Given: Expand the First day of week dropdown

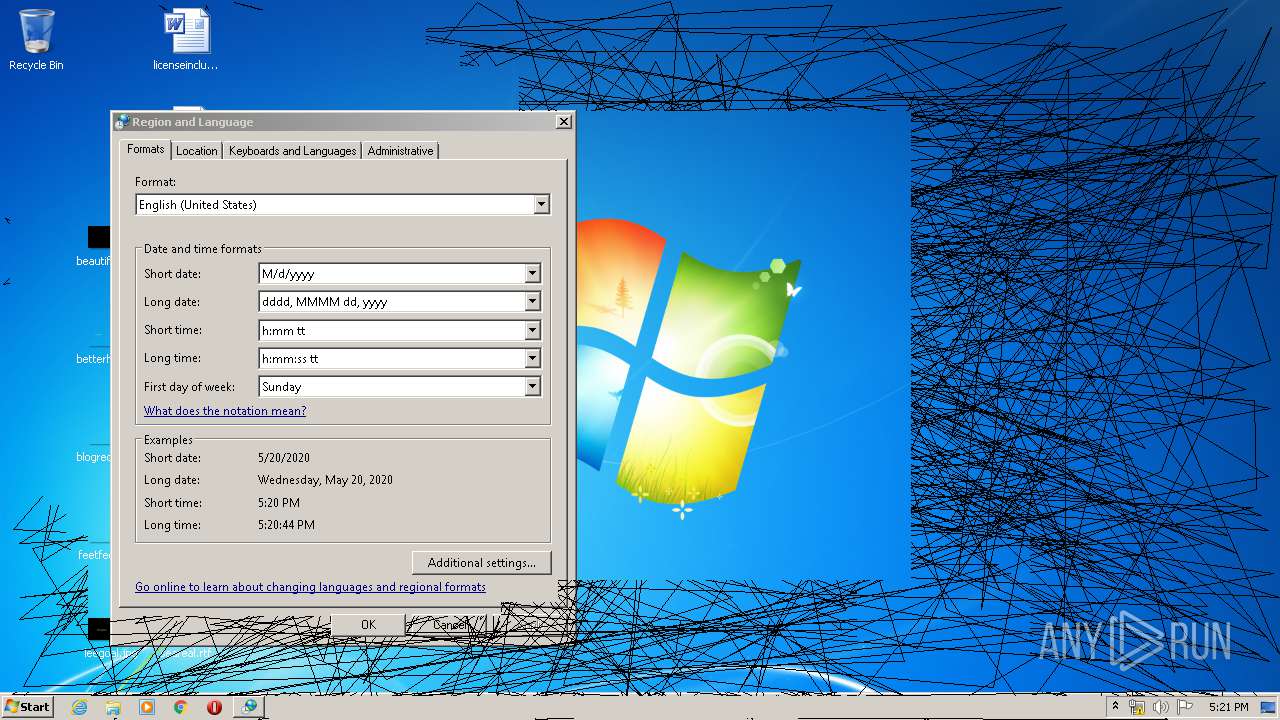Looking at the screenshot, I should 532,386.
